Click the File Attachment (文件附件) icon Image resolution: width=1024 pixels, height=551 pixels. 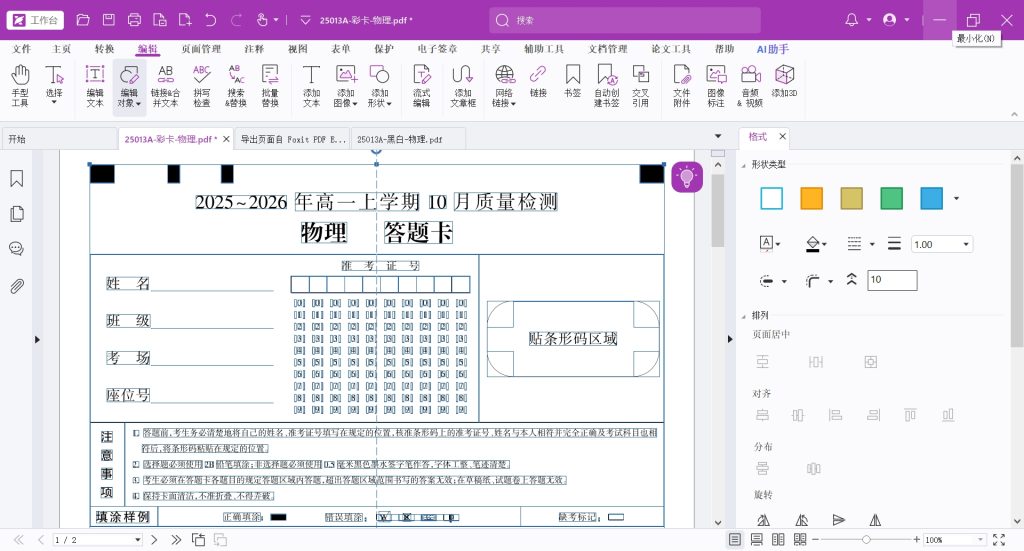[681, 84]
